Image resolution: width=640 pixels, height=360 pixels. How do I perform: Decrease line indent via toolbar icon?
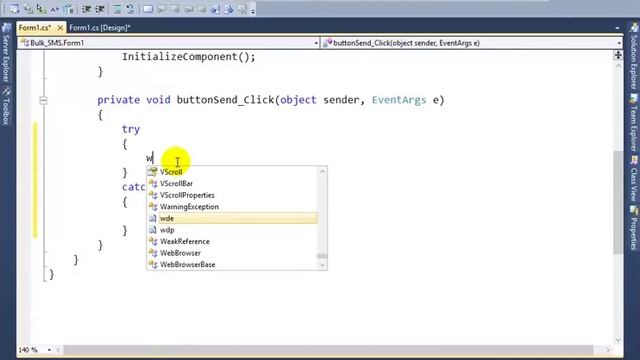point(86,9)
